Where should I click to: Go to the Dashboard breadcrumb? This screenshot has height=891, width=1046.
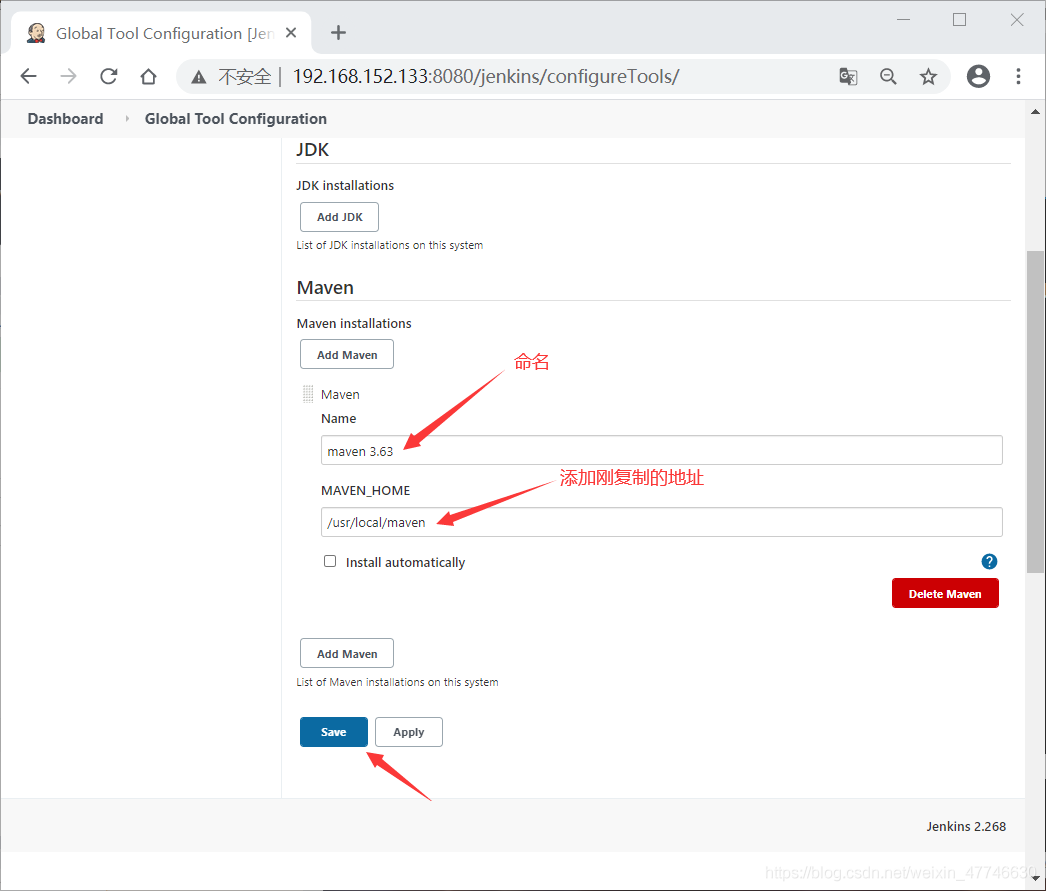65,119
